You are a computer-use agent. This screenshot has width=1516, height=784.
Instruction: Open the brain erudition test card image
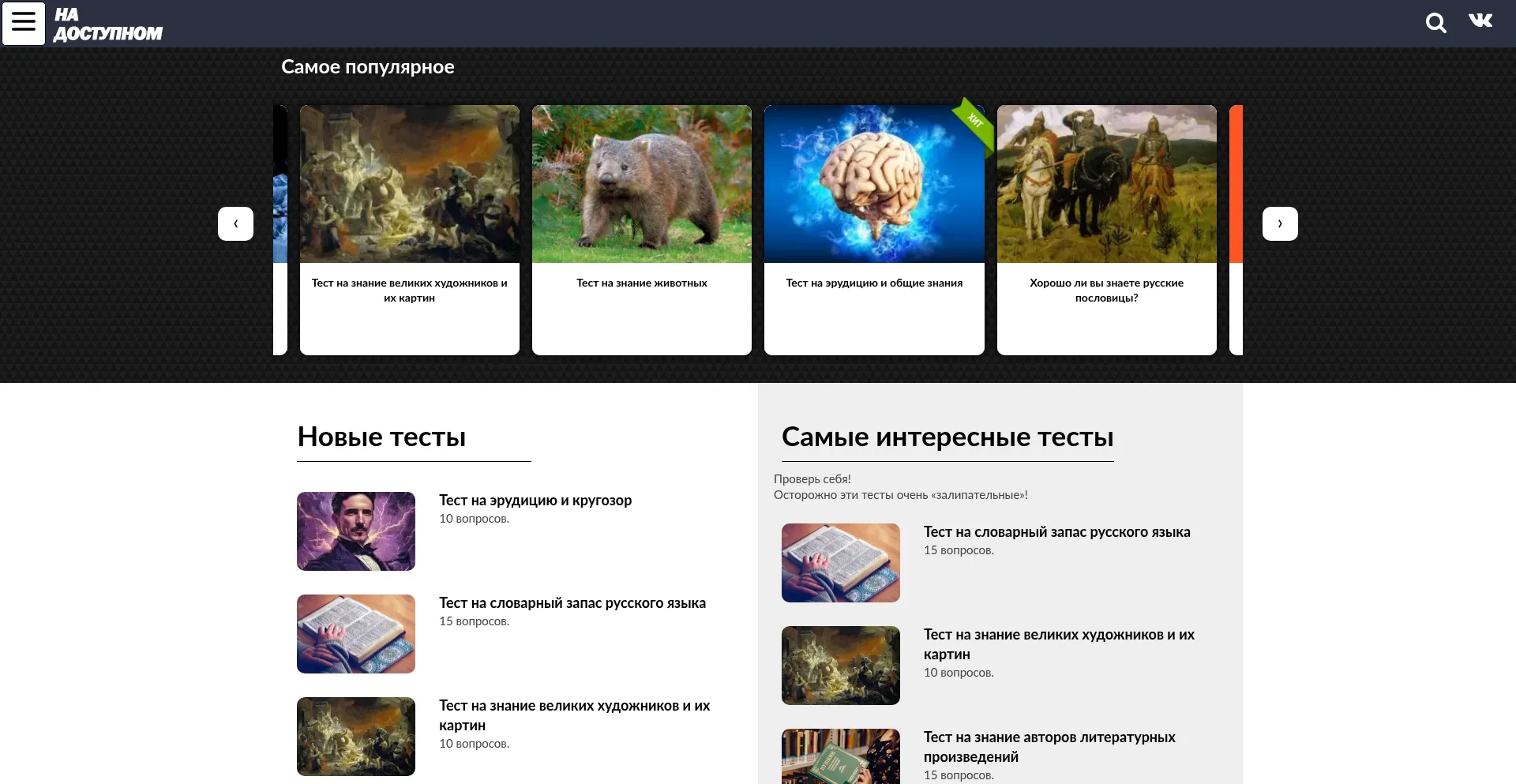tap(873, 184)
